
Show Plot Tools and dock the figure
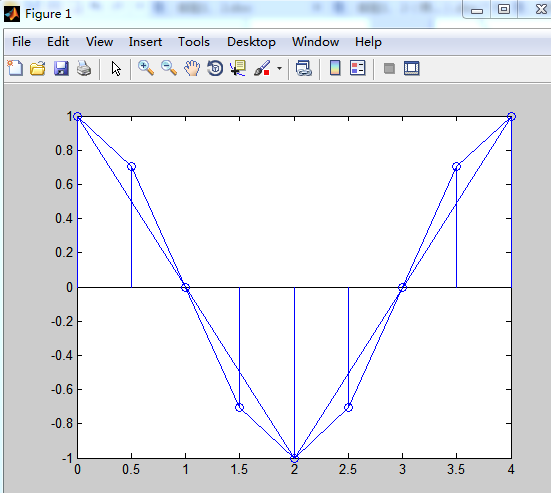point(411,68)
